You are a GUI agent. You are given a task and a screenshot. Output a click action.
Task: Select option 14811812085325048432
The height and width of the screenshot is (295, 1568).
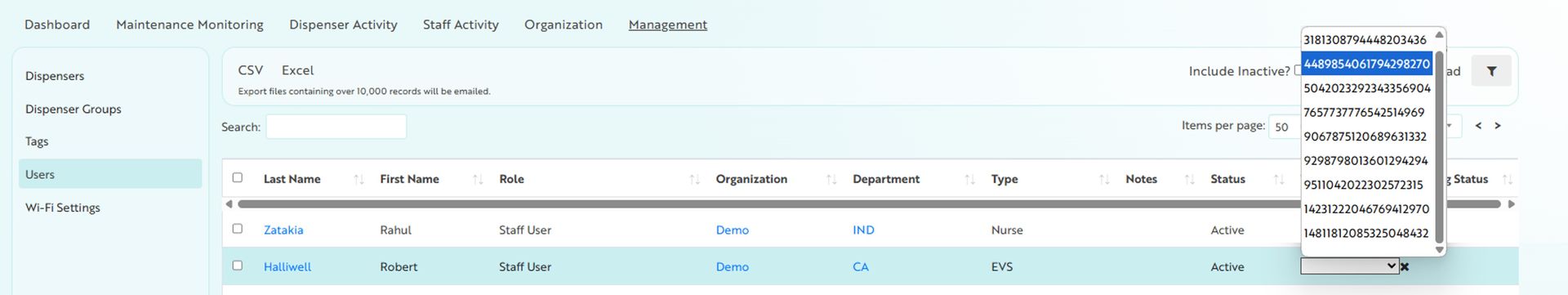click(1366, 233)
